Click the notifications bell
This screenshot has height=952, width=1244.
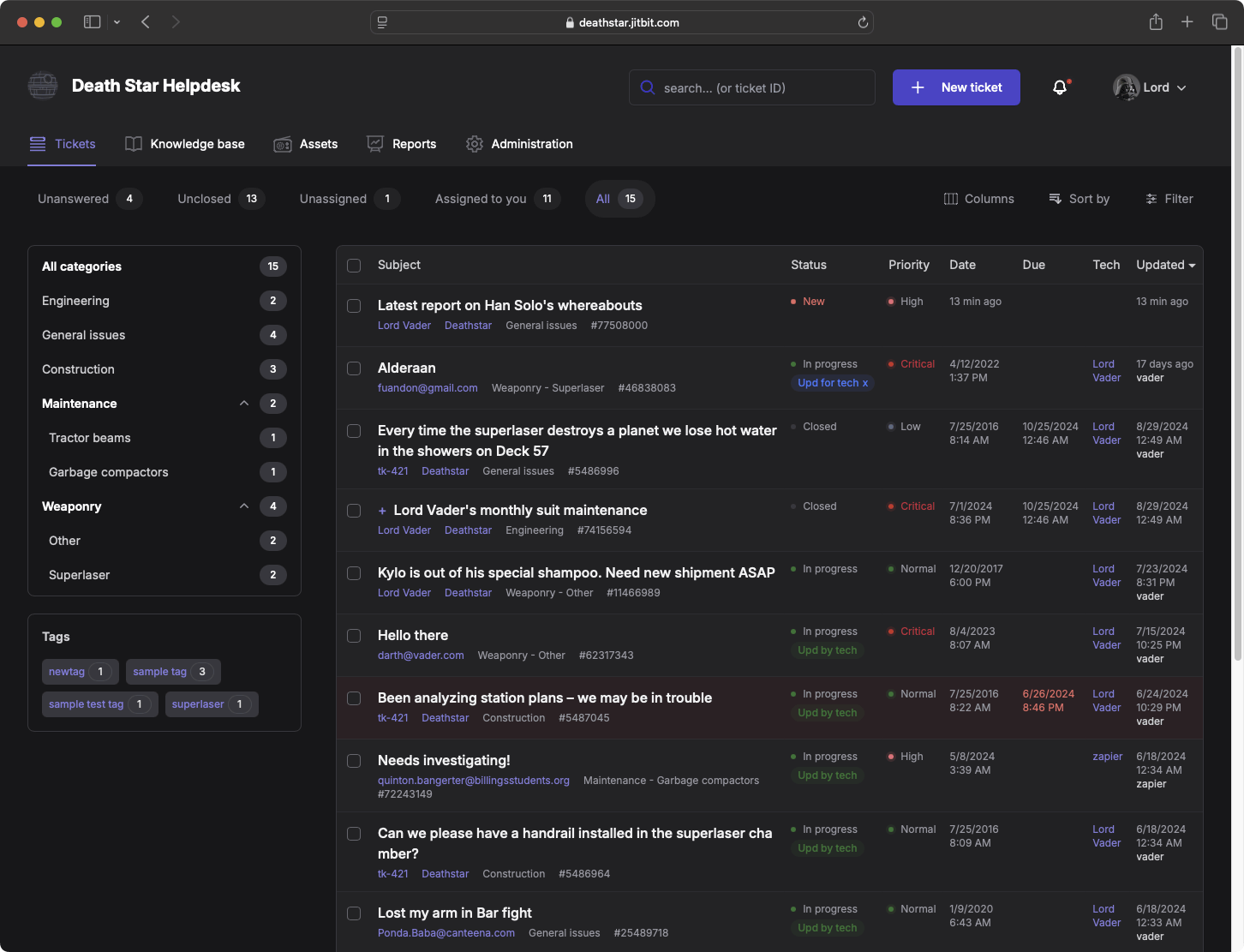1060,87
